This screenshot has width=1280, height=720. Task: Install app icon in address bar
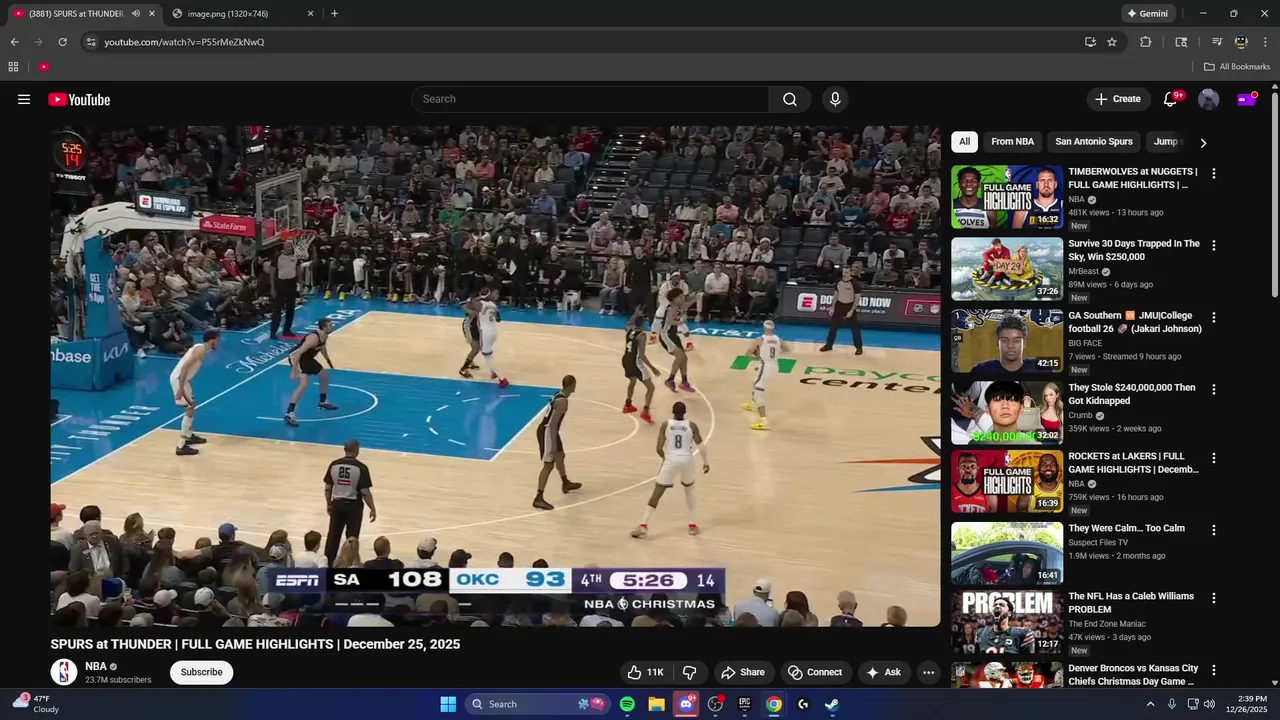[x=1090, y=42]
